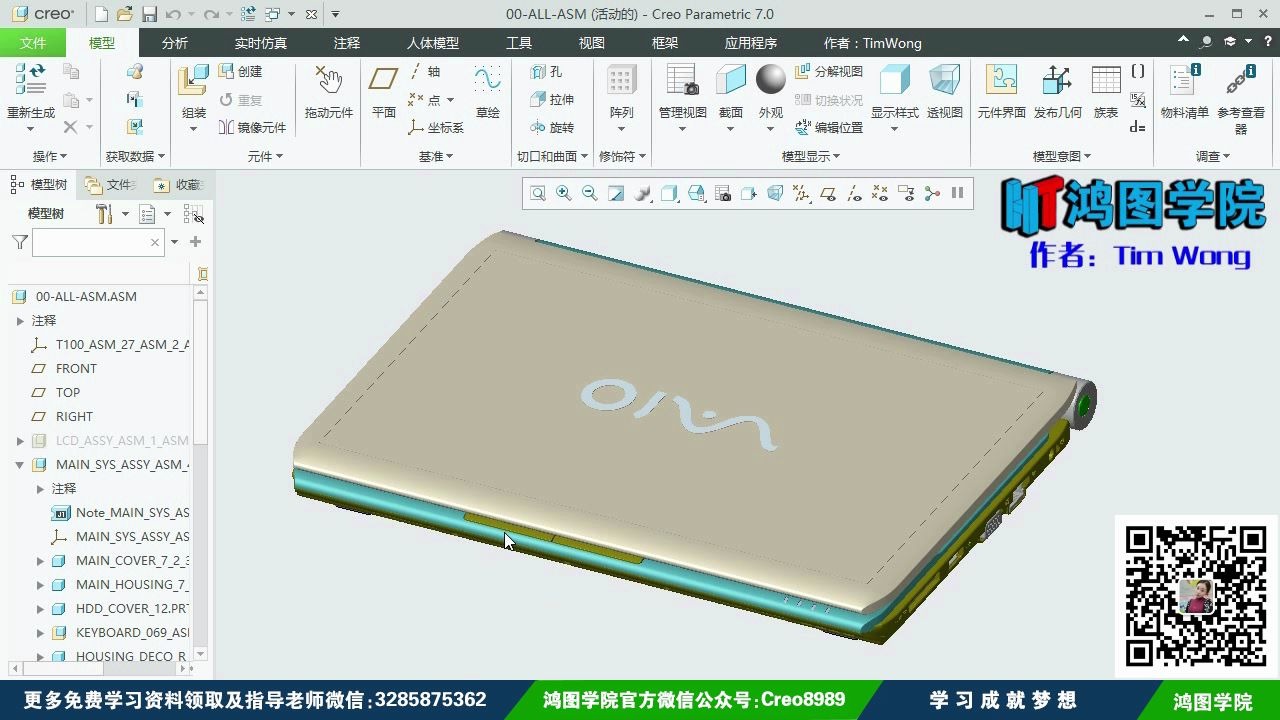
Task: Select the Hole (孔) tool
Action: [547, 71]
